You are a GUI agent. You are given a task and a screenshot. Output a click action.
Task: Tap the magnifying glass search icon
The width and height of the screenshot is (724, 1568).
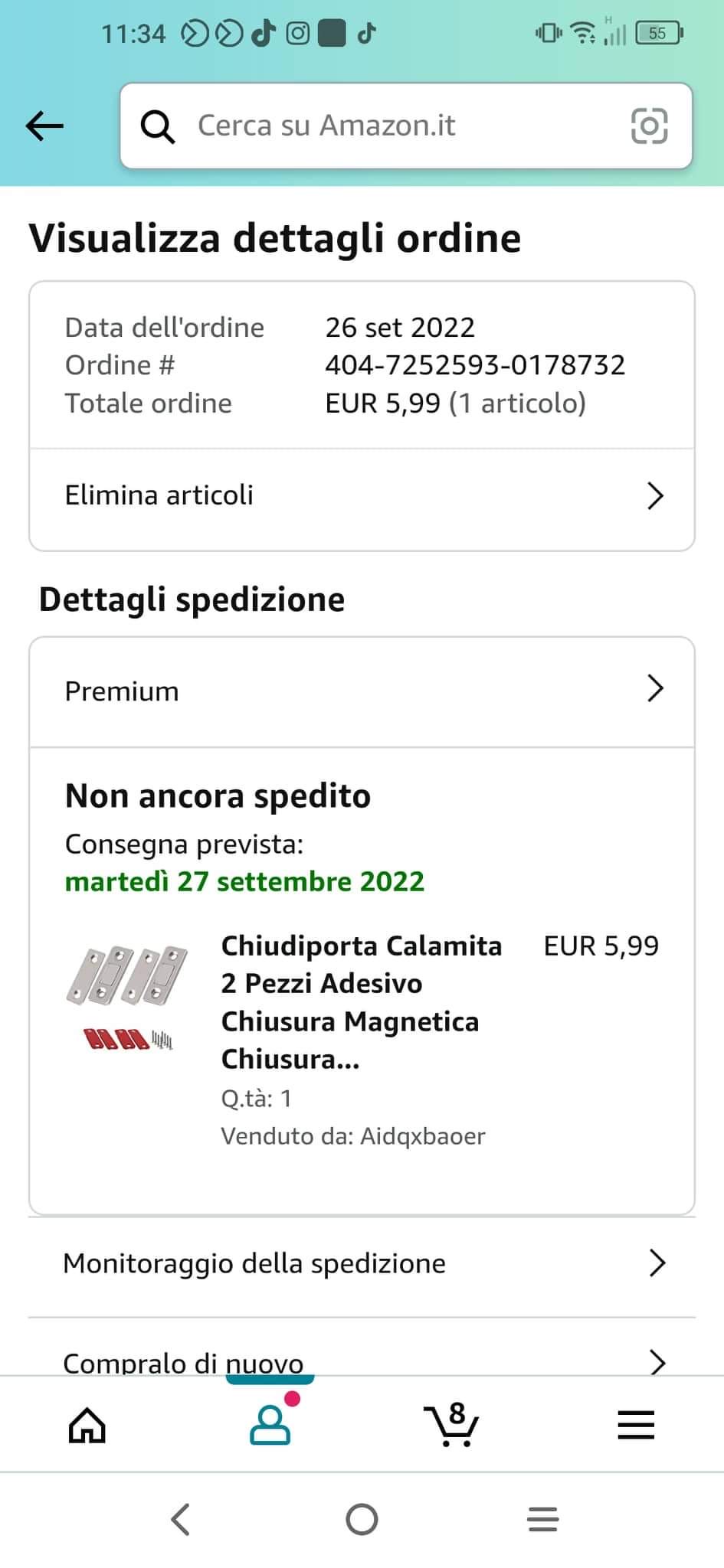tap(158, 126)
